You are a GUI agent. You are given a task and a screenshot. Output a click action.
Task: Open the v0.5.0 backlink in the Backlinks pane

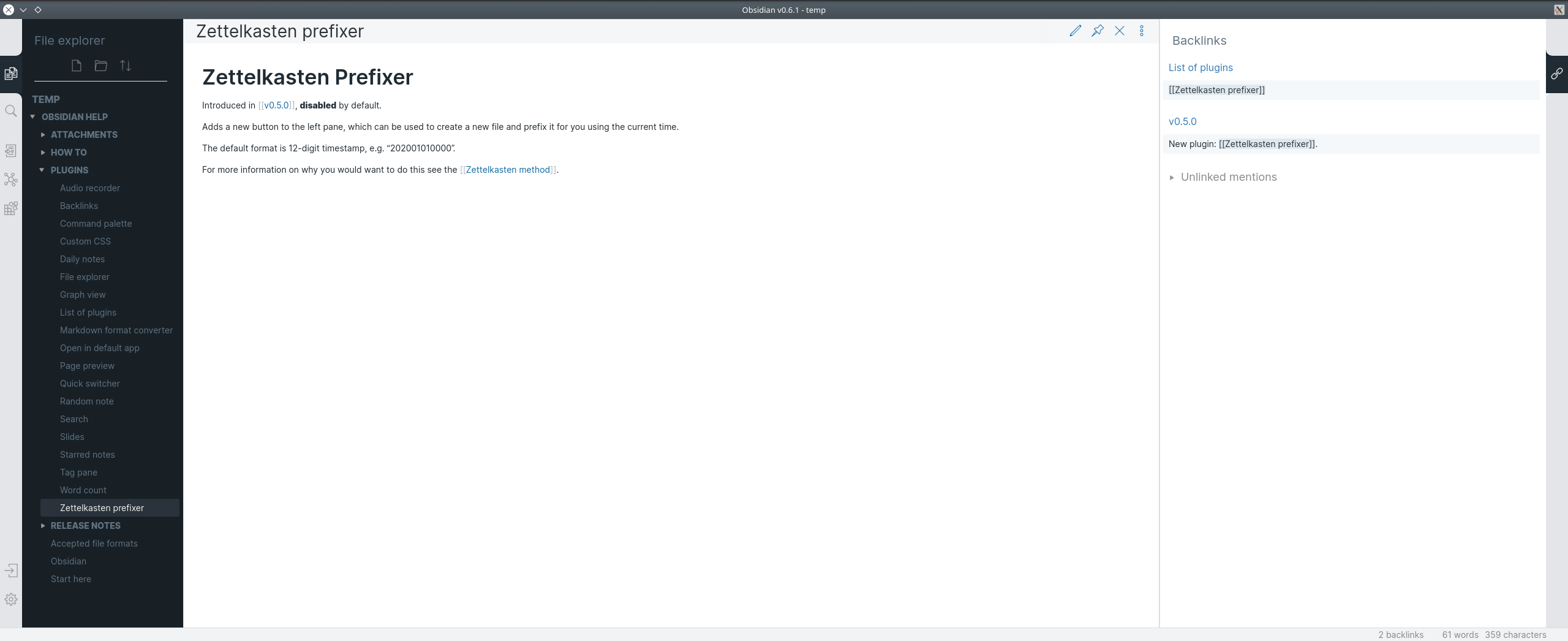tap(1182, 121)
